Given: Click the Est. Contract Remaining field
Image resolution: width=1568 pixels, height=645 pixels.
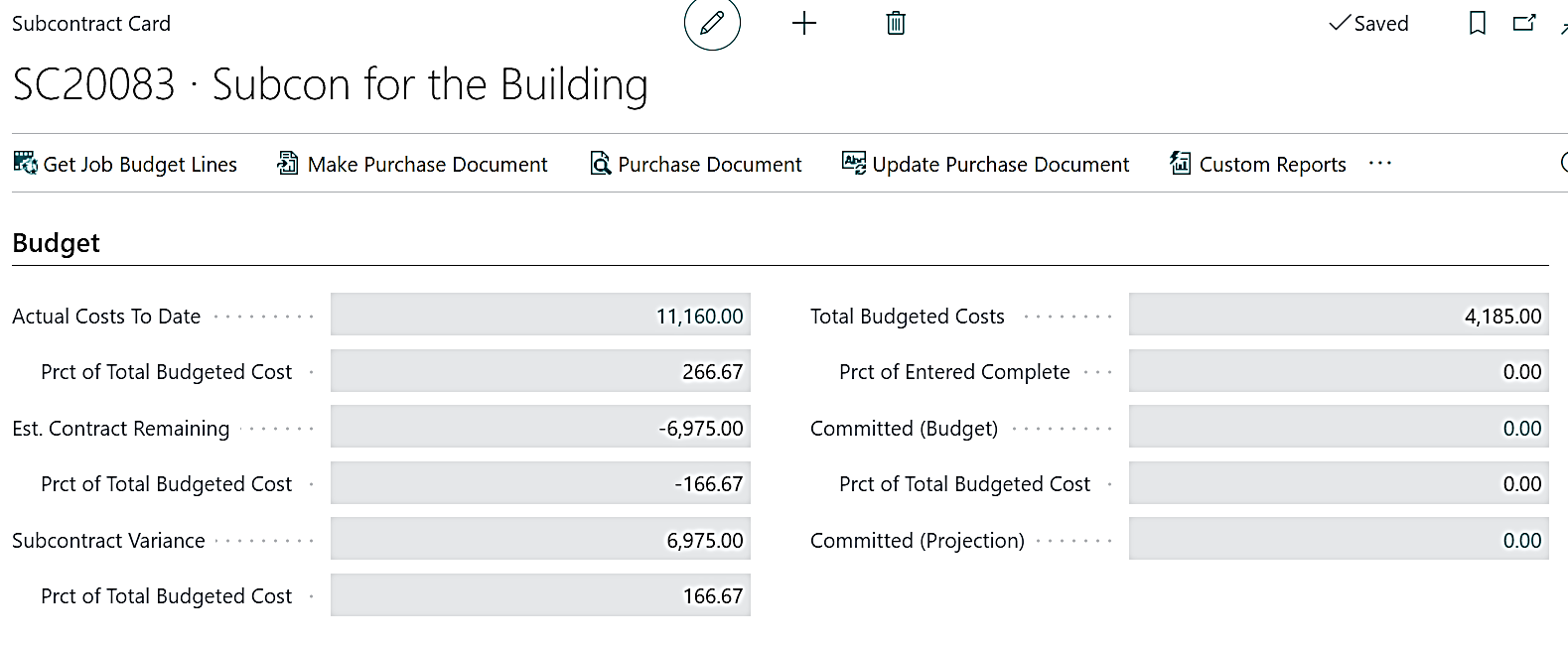Looking at the screenshot, I should coord(540,429).
